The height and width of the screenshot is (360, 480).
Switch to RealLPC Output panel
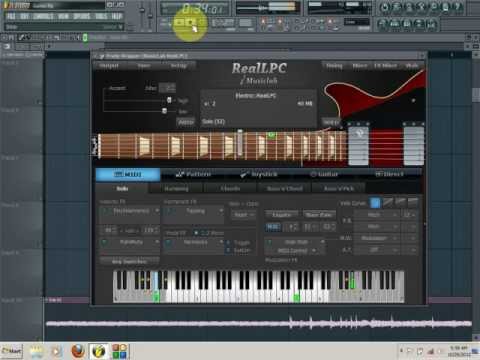coord(109,66)
